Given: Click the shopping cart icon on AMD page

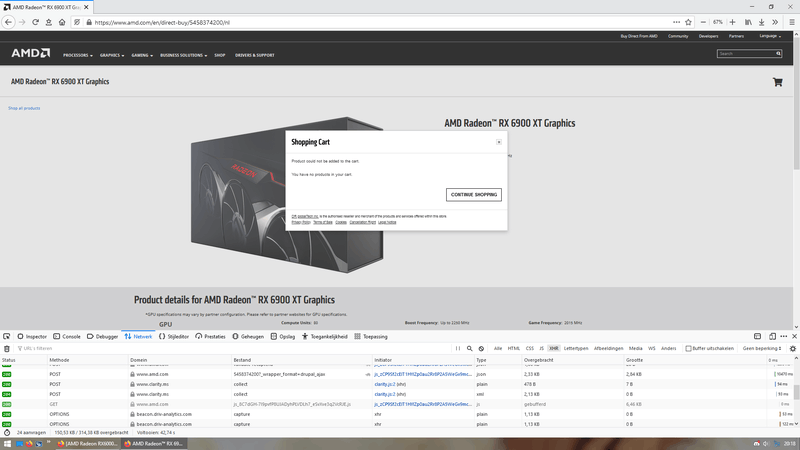Looking at the screenshot, I should point(778,82).
